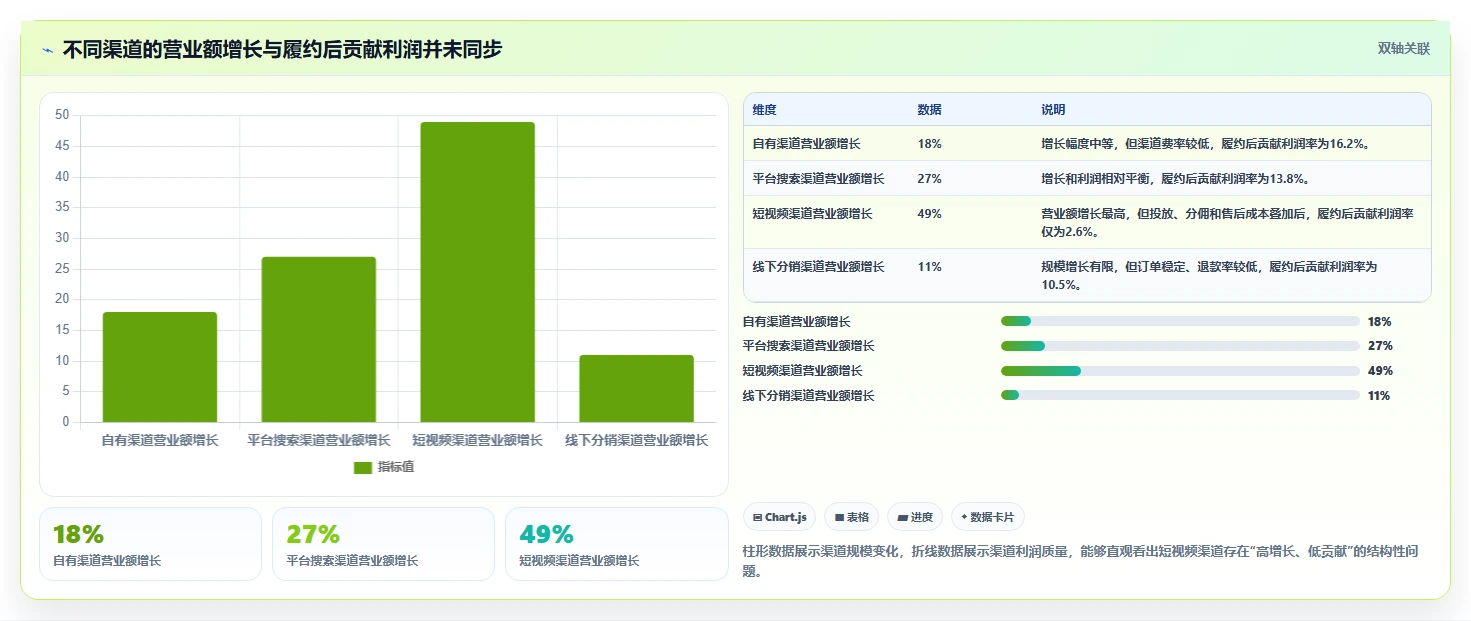Click the 线下分销渠道营业额增长 11% progress bar
The height and width of the screenshot is (621, 1471).
click(x=1180, y=395)
